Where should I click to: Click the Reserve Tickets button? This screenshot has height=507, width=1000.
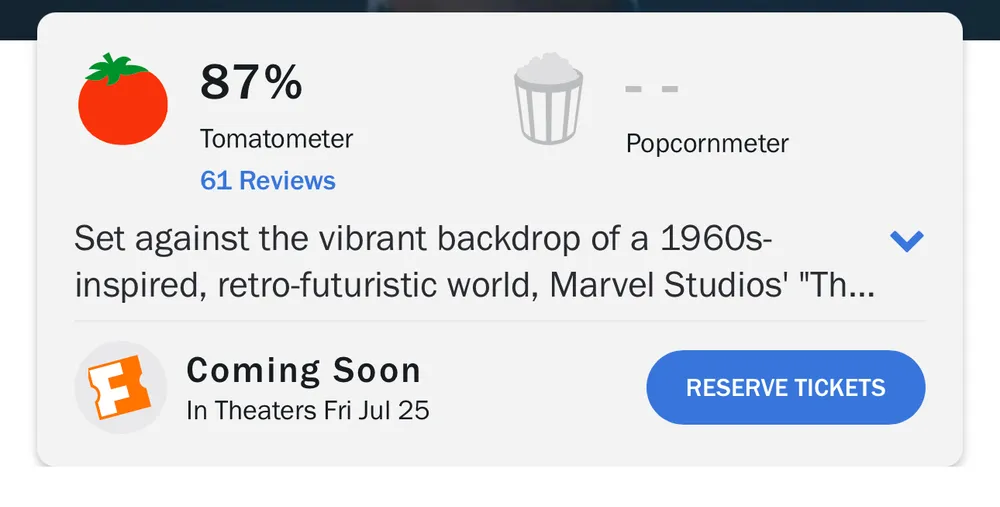pos(786,387)
